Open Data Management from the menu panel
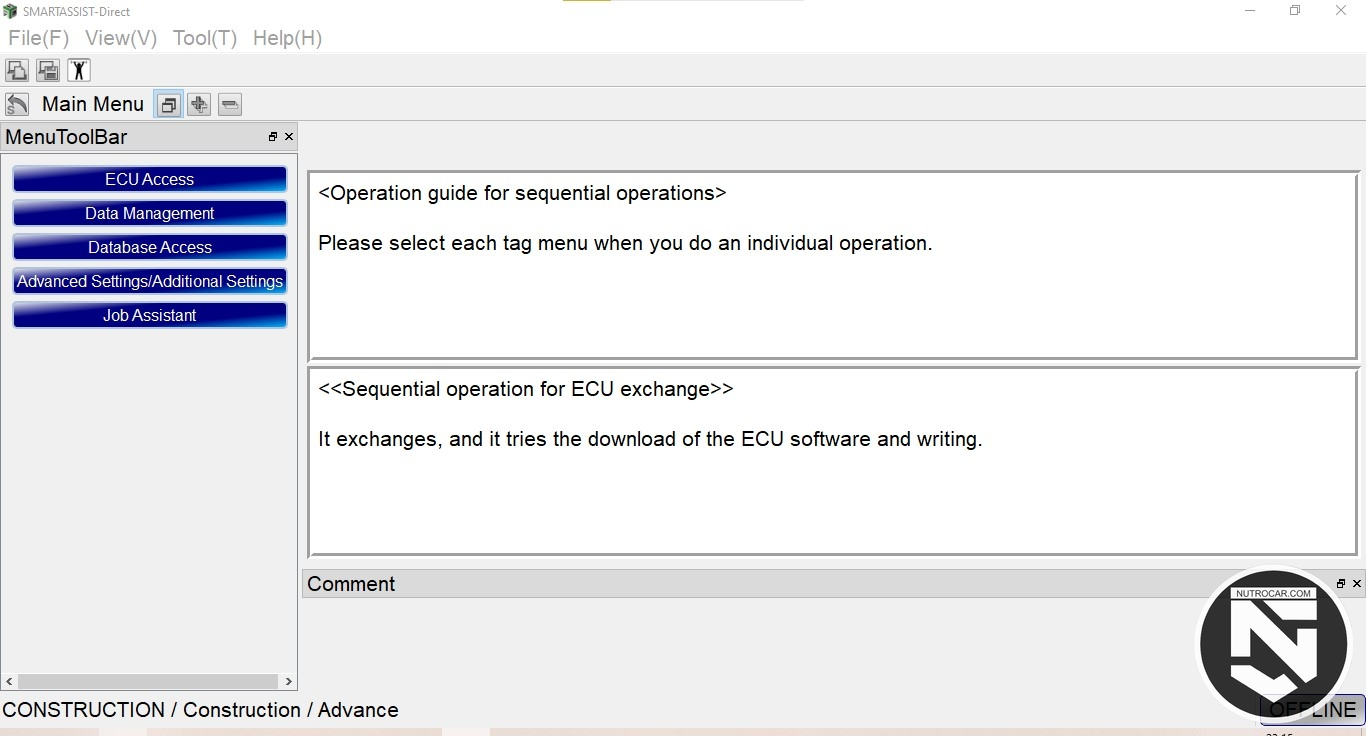Image resolution: width=1366 pixels, height=736 pixels. (x=150, y=213)
